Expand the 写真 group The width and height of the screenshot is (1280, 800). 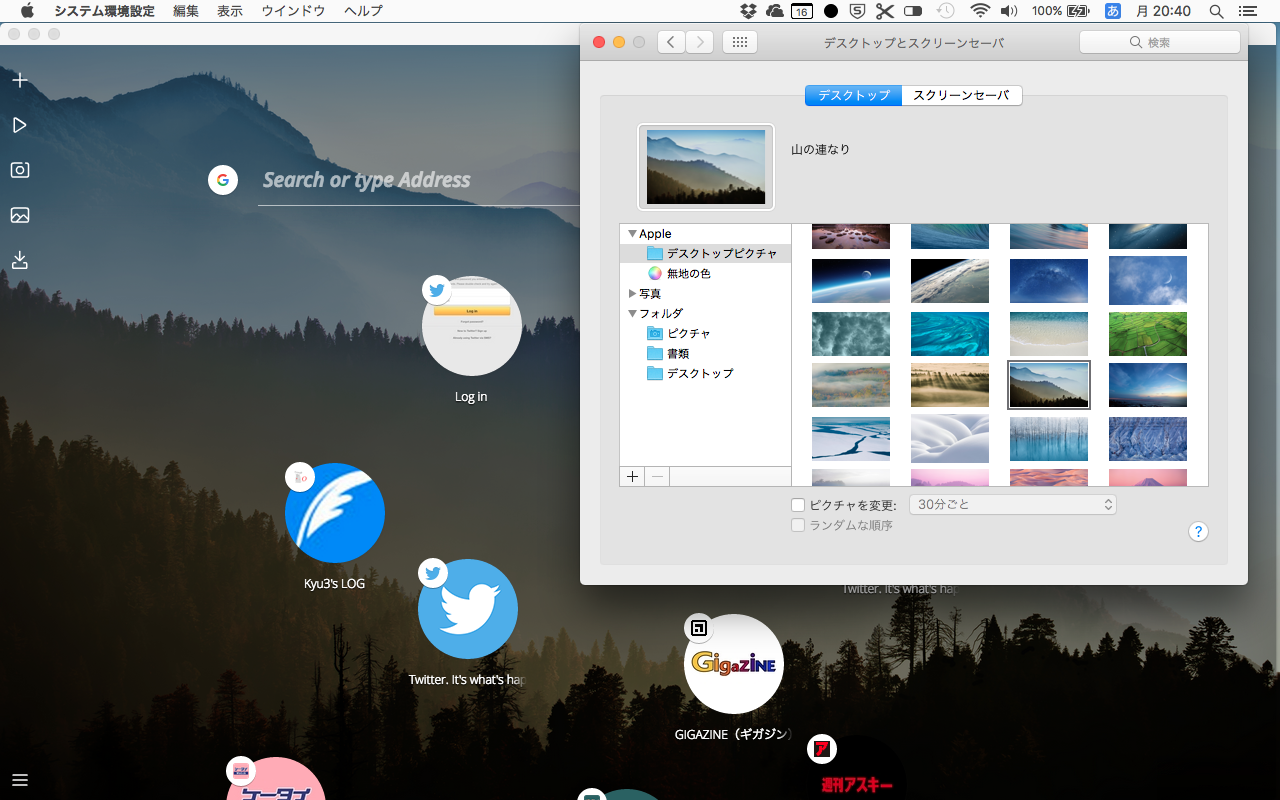point(632,294)
